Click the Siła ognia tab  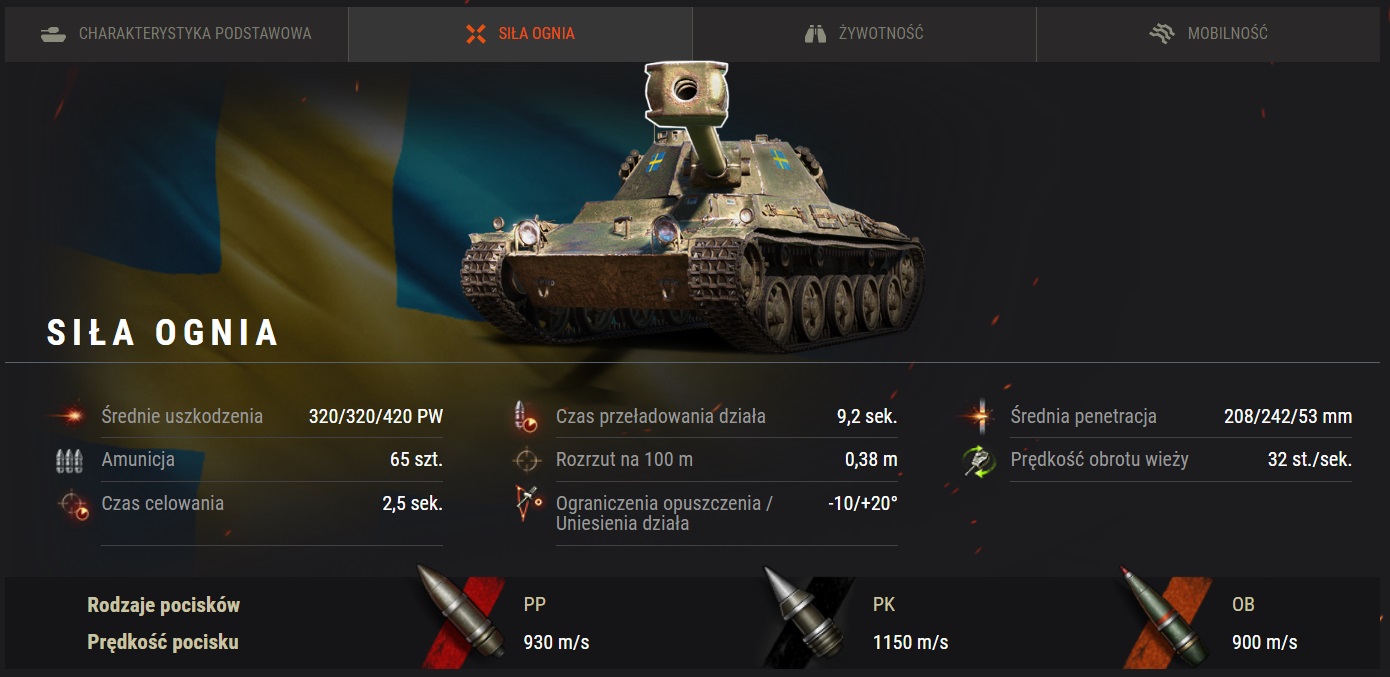[x=520, y=34]
